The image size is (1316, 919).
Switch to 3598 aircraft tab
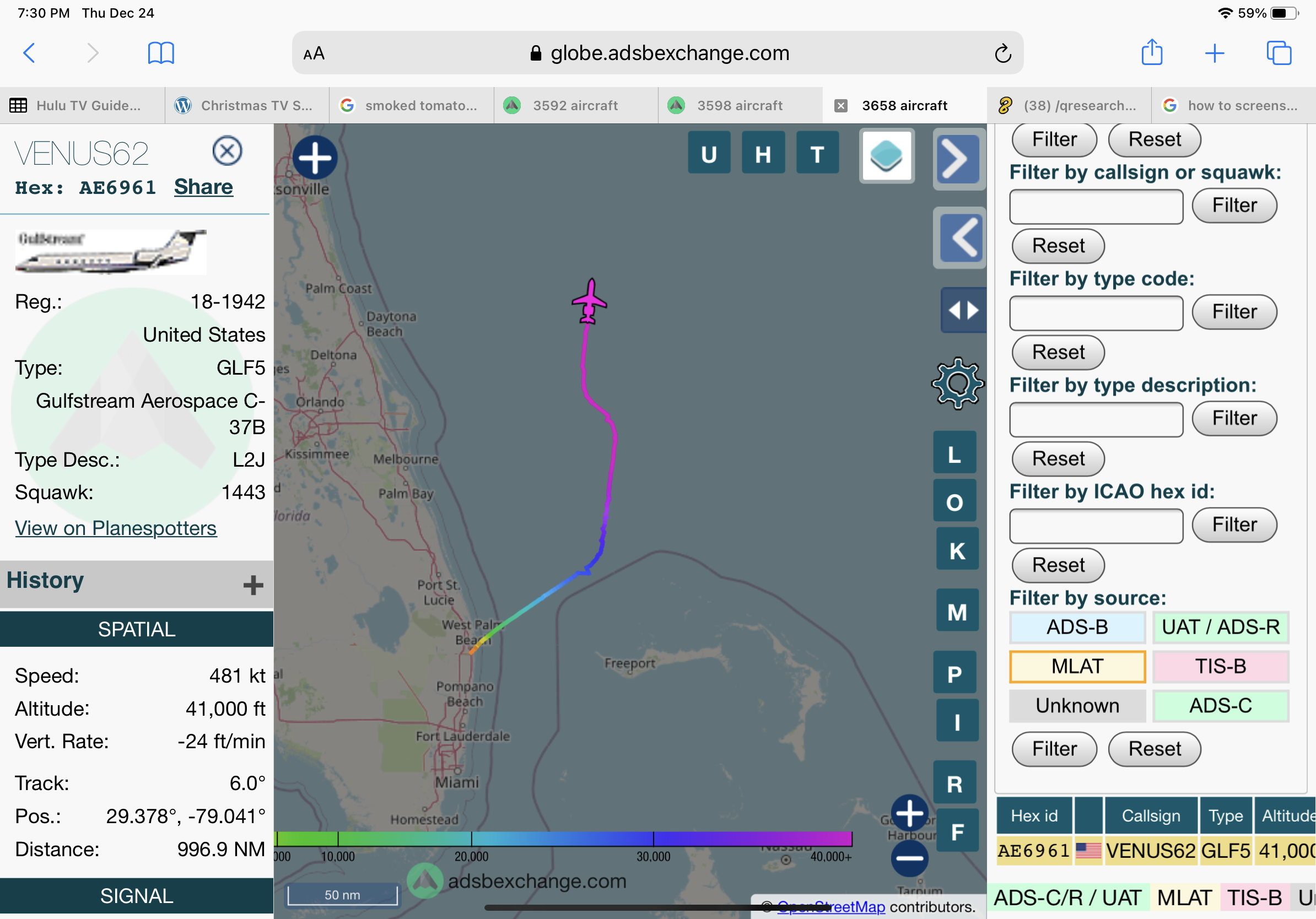tap(740, 105)
